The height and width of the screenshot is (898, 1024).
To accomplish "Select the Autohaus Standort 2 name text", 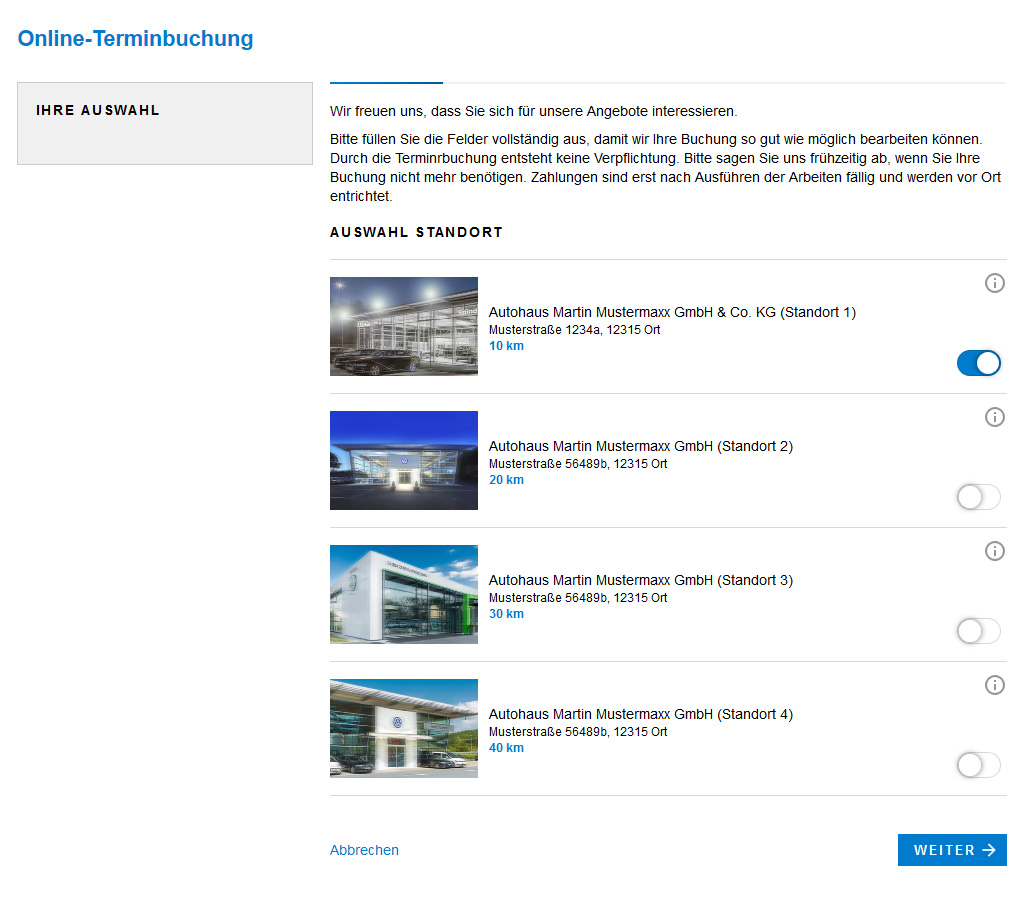I will coord(640,445).
